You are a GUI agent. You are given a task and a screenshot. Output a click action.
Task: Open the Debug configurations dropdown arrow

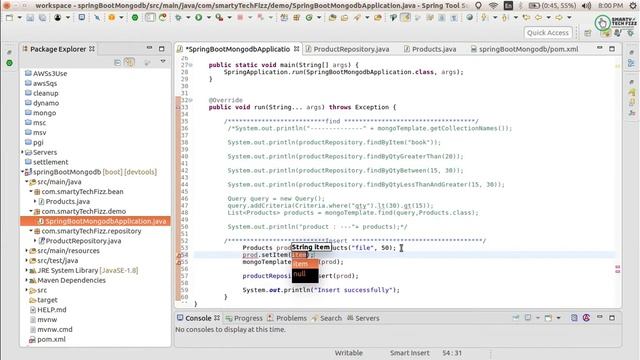188,18
